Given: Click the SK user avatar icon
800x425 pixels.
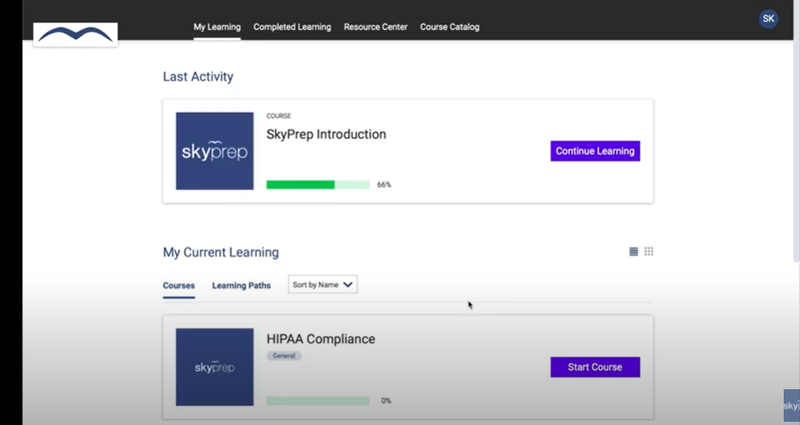Looking at the screenshot, I should (x=768, y=19).
